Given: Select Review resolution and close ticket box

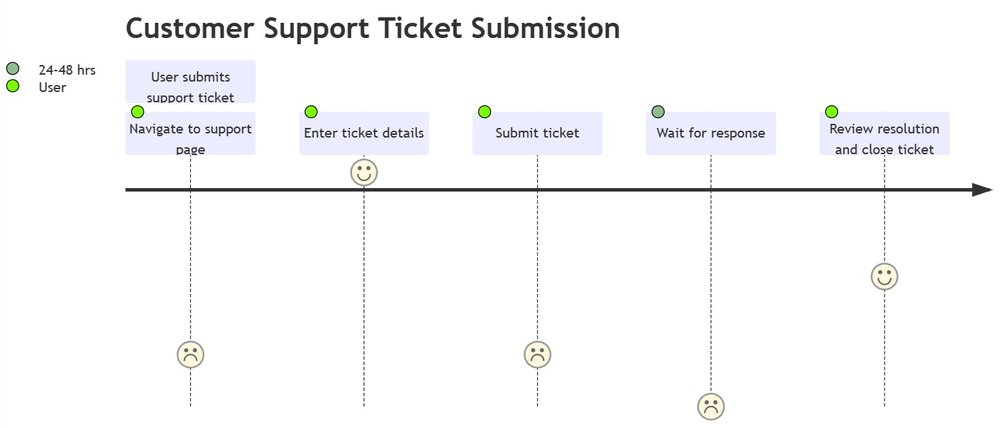Looking at the screenshot, I should coord(885,133).
